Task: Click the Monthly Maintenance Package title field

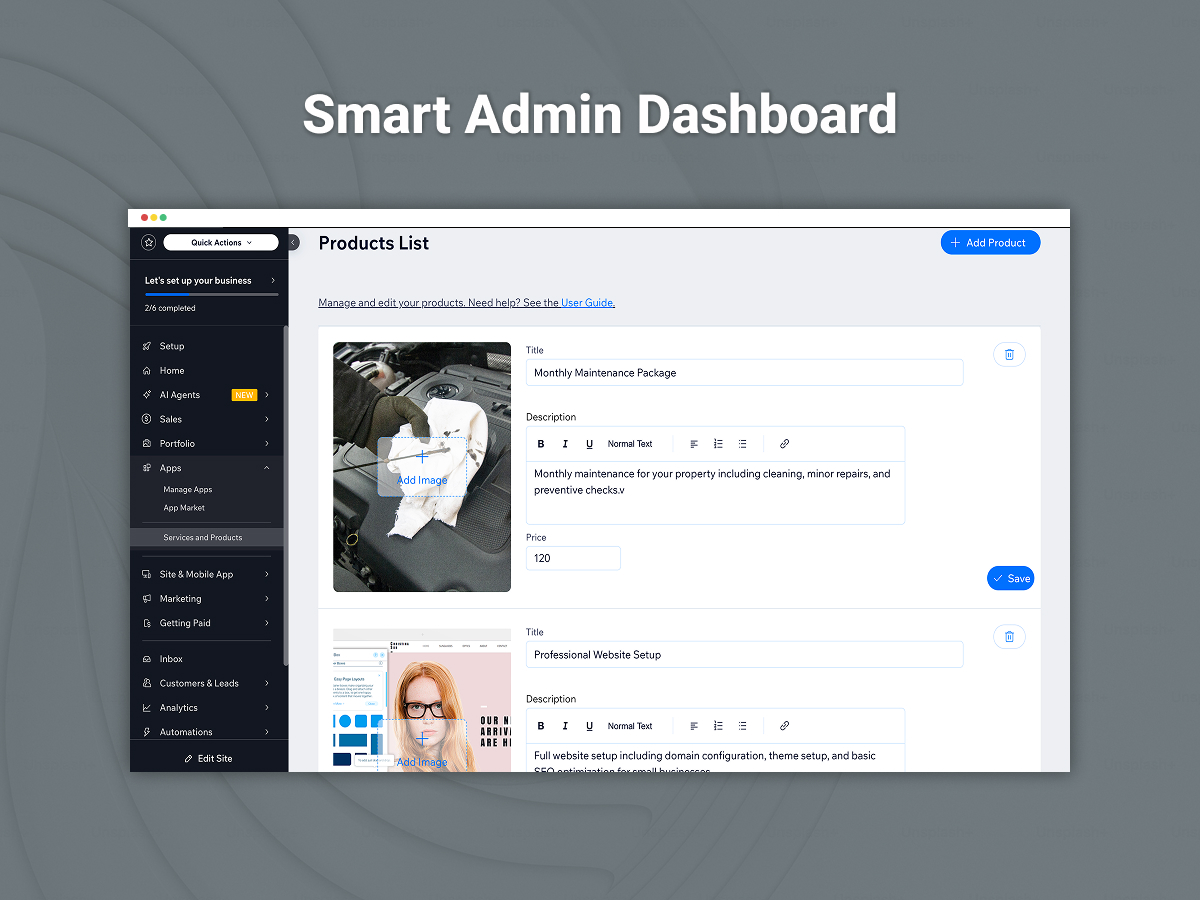Action: pos(745,373)
